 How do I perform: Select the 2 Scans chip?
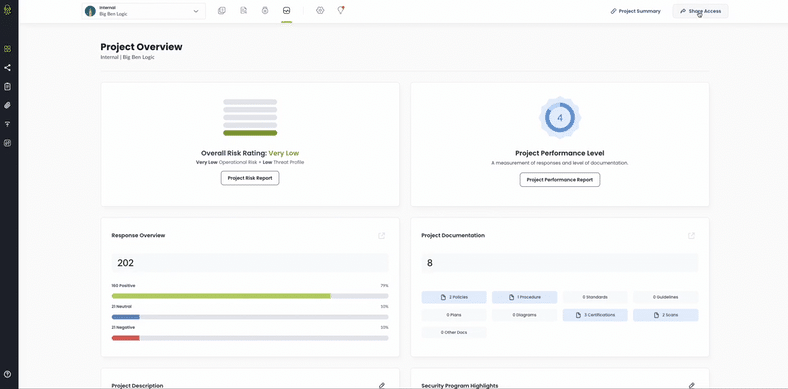(x=665, y=315)
